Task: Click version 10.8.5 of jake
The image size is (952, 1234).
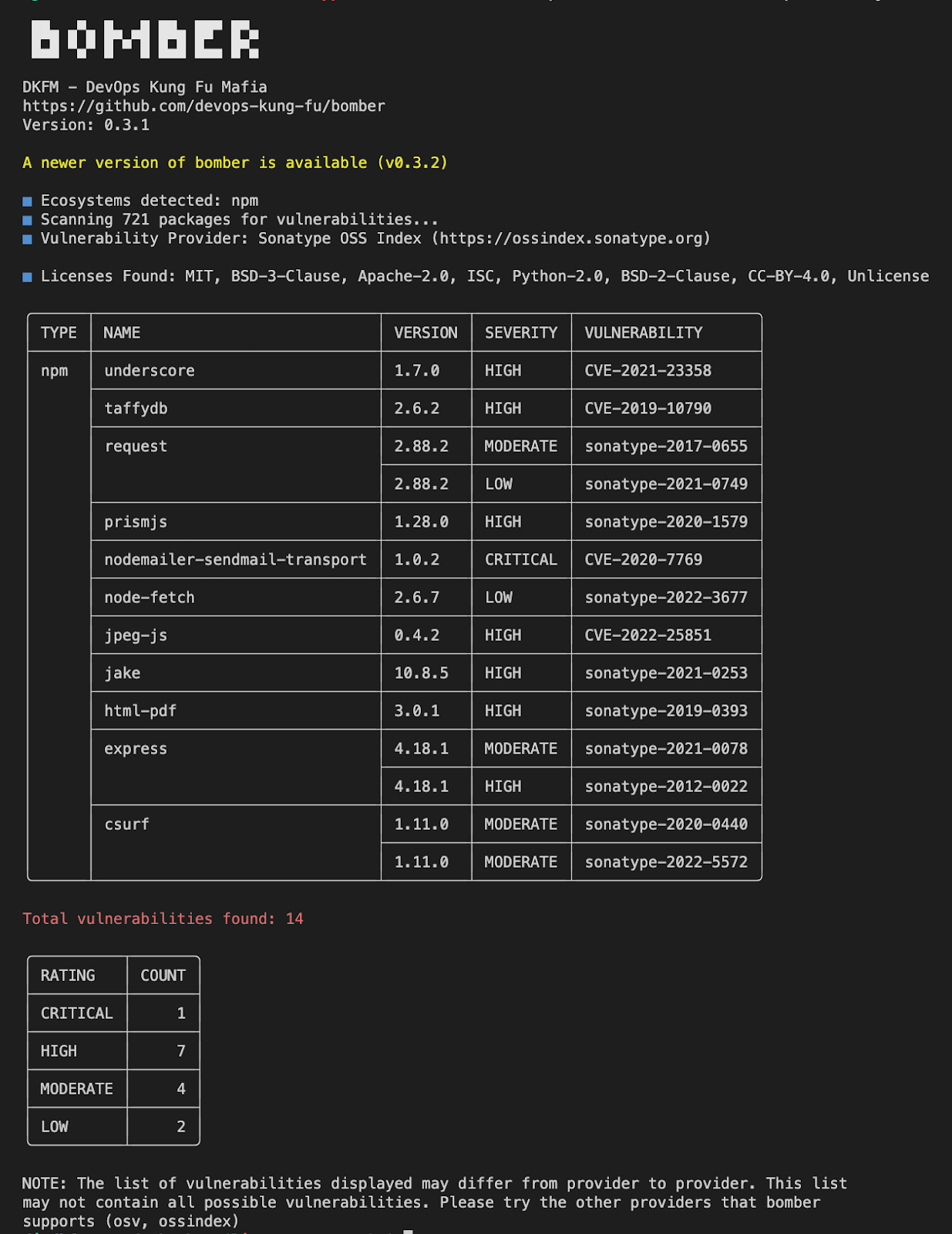Action: tap(422, 673)
